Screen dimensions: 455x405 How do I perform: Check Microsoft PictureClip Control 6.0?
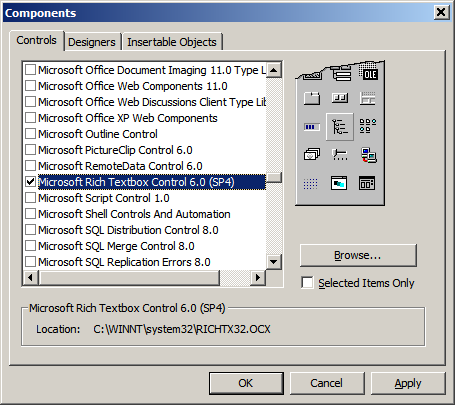[x=30, y=150]
